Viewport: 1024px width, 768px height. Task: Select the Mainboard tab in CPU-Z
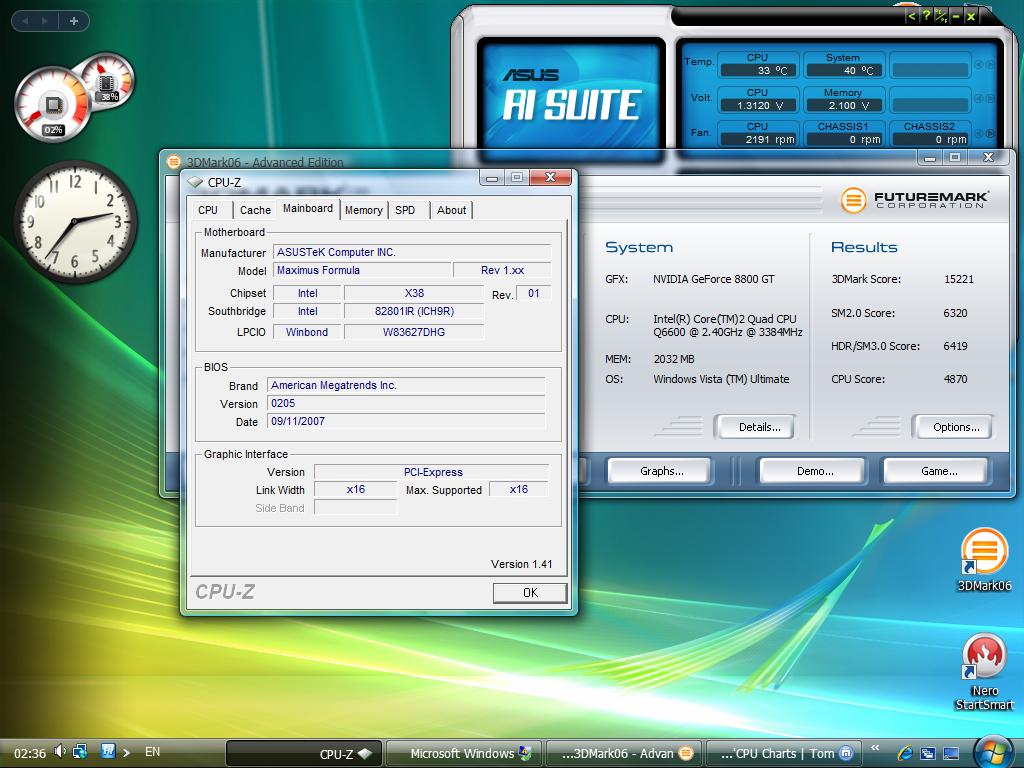(308, 208)
